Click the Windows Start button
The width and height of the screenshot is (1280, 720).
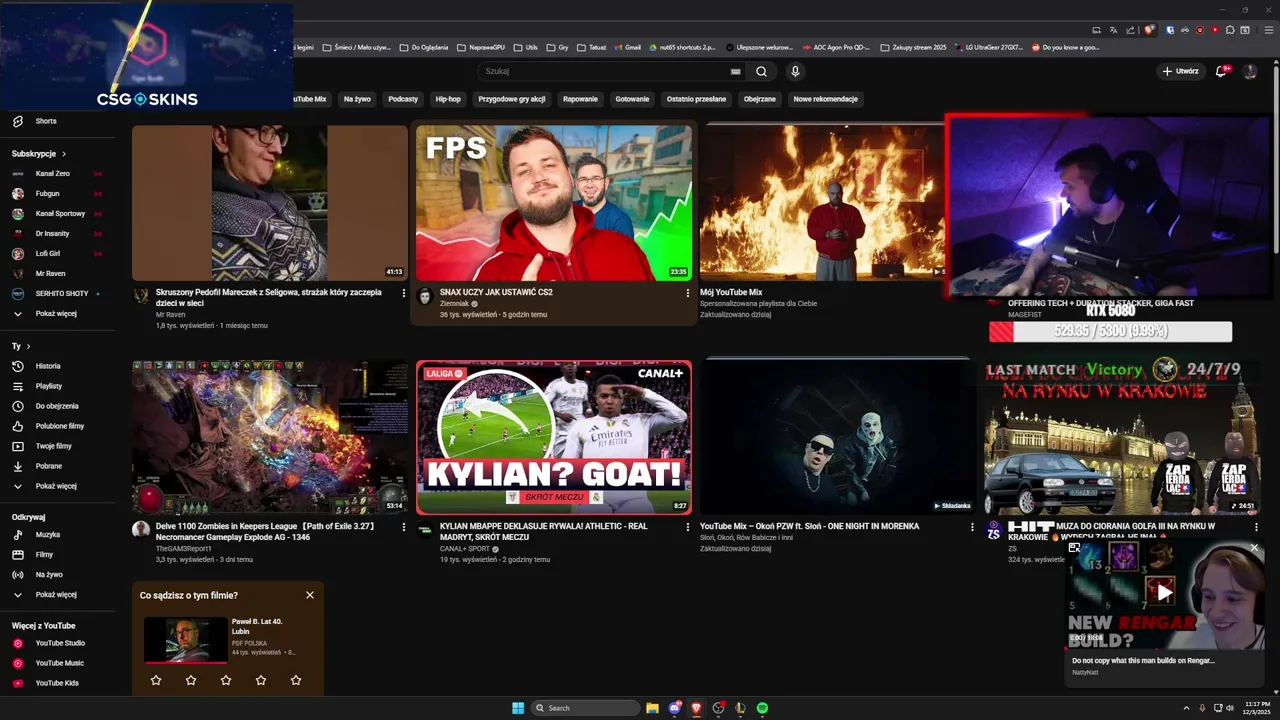coord(518,708)
